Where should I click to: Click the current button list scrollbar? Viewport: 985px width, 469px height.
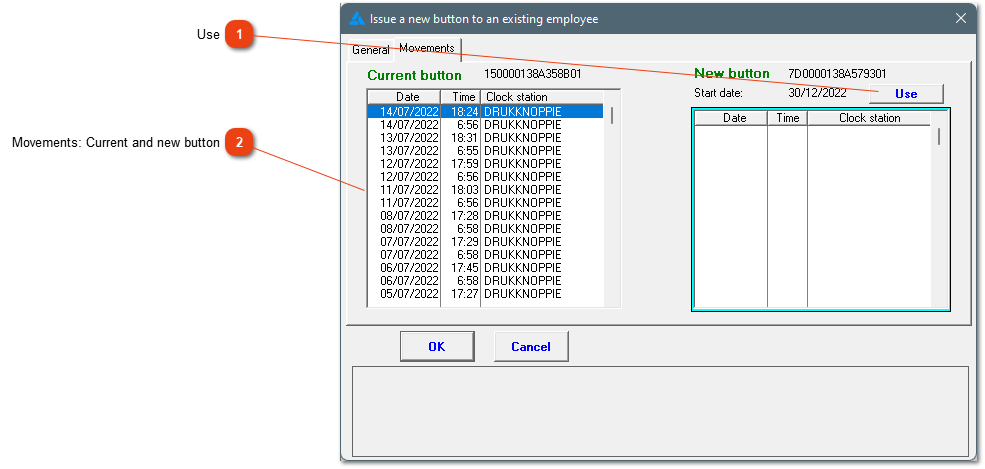612,199
